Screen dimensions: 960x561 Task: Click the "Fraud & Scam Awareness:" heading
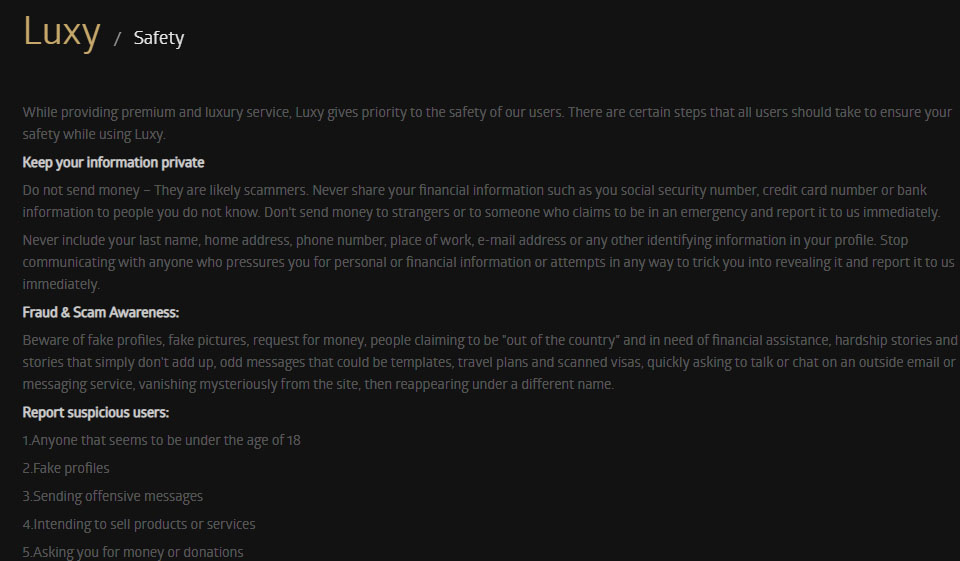click(101, 313)
